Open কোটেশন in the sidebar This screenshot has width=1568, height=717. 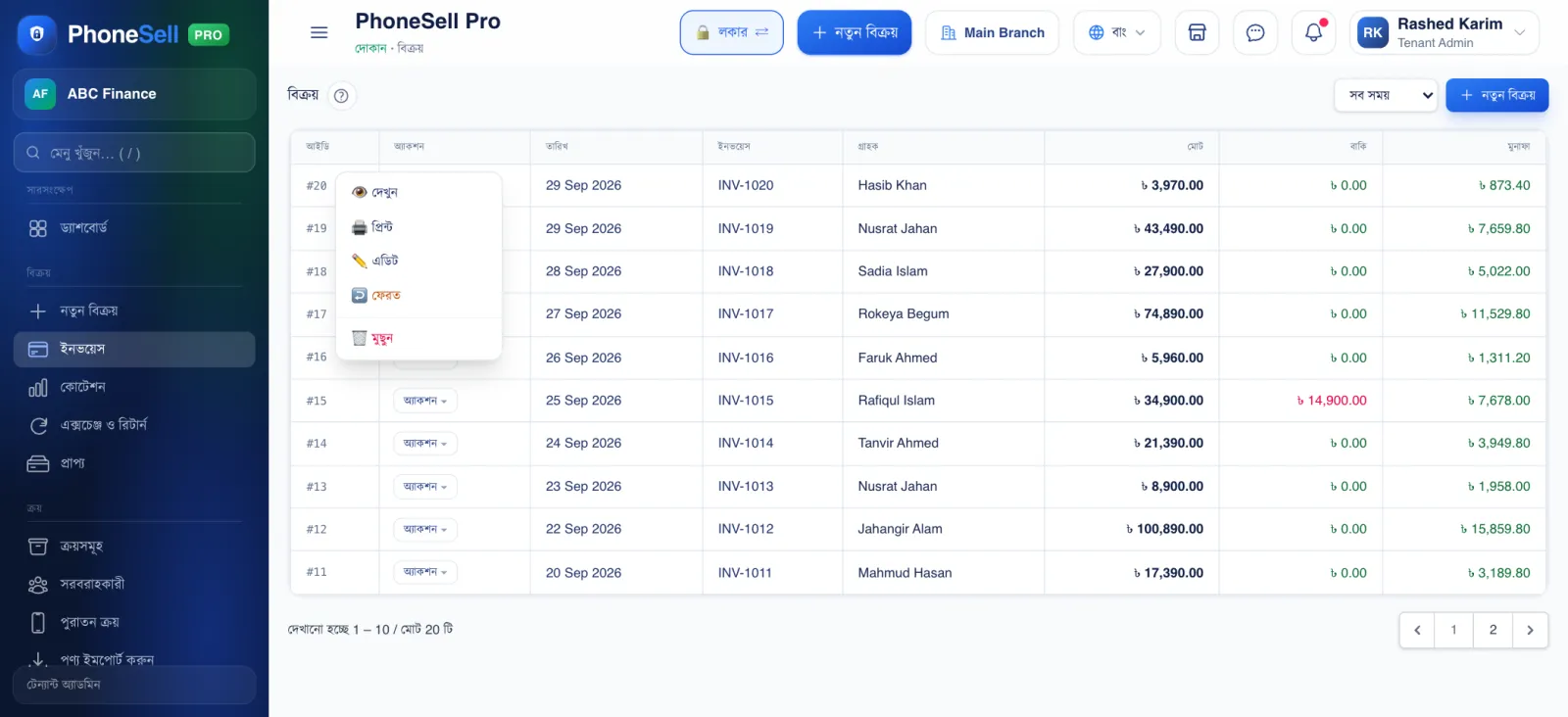[x=134, y=387]
